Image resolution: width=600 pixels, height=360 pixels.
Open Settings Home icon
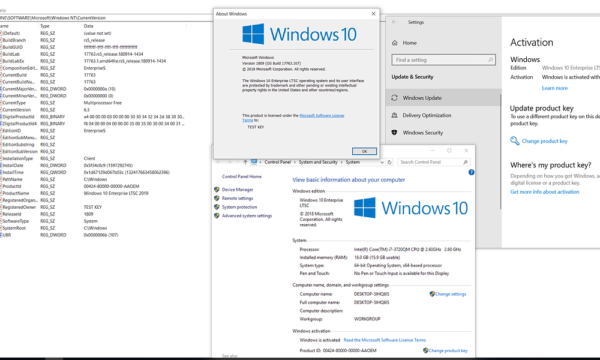[x=395, y=43]
